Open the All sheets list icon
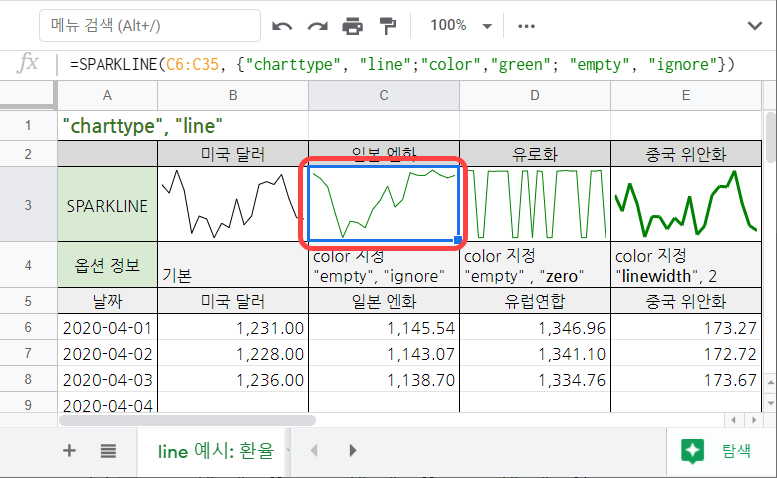This screenshot has height=478, width=777. click(109, 450)
